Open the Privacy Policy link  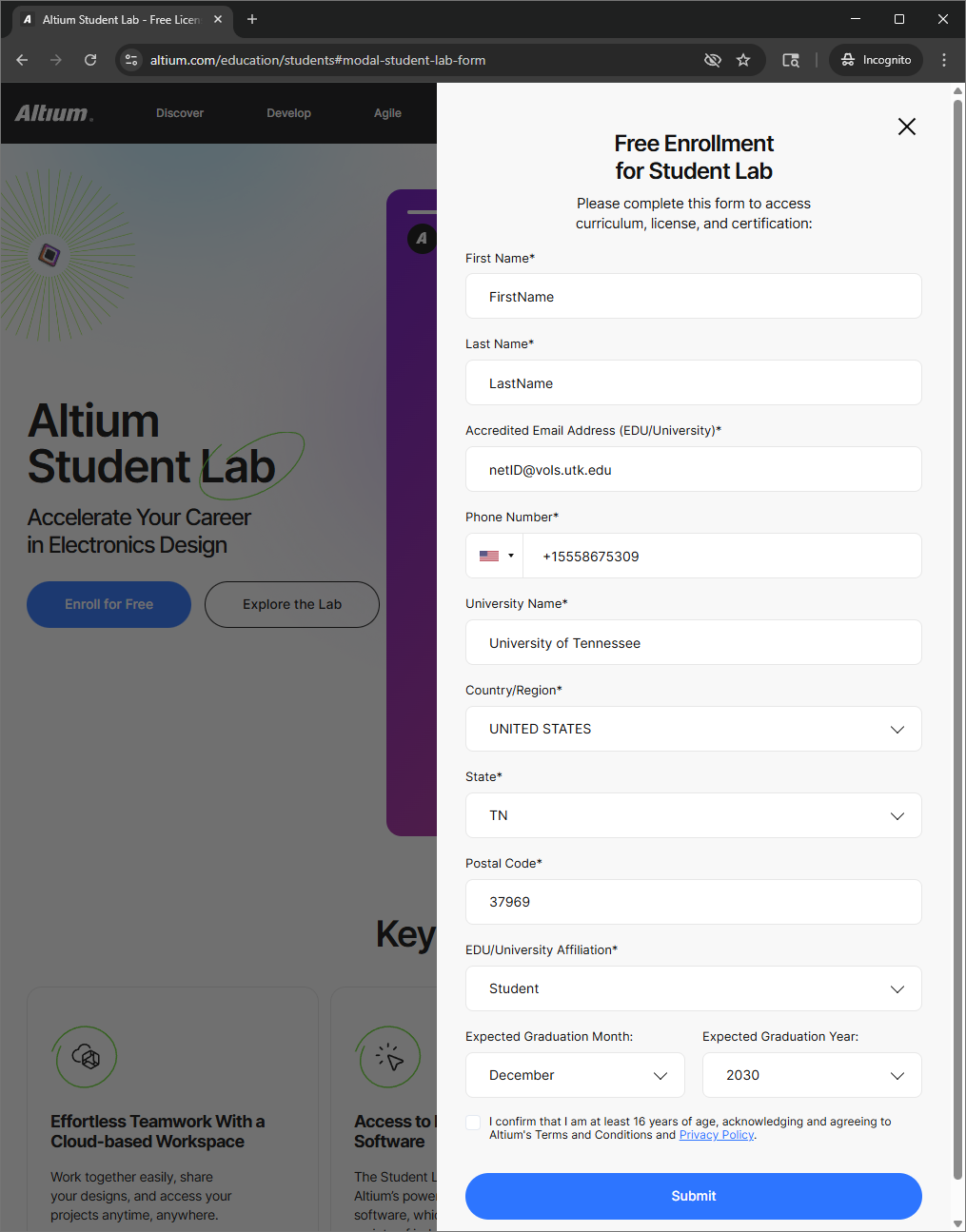coord(716,1135)
